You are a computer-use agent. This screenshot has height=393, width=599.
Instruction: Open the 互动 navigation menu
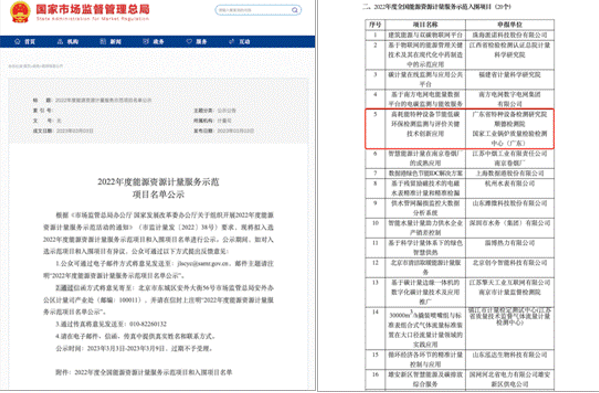(240, 41)
